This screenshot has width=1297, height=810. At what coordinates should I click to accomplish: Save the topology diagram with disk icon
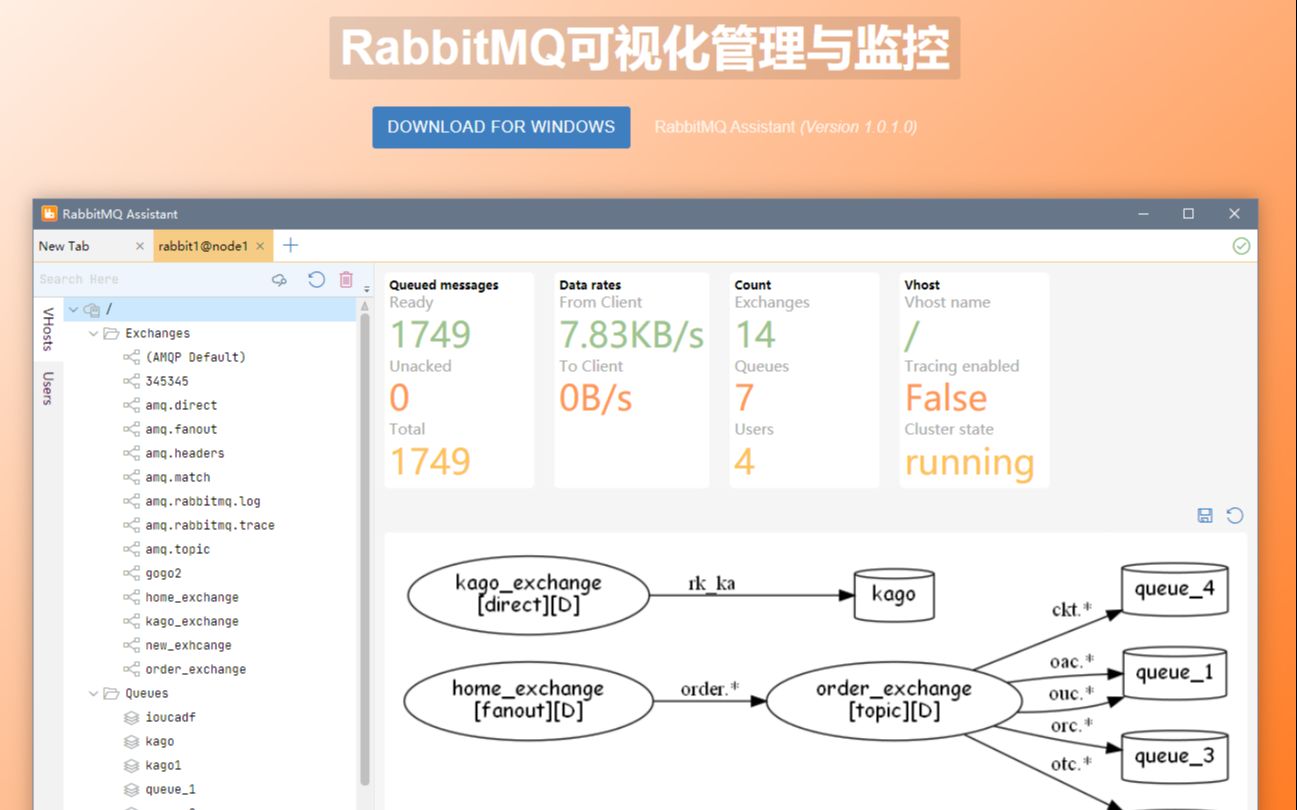(x=1205, y=515)
